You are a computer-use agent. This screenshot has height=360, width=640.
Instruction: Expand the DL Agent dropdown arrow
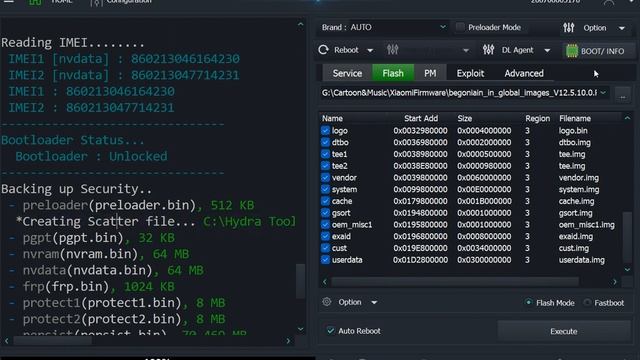[x=547, y=50]
